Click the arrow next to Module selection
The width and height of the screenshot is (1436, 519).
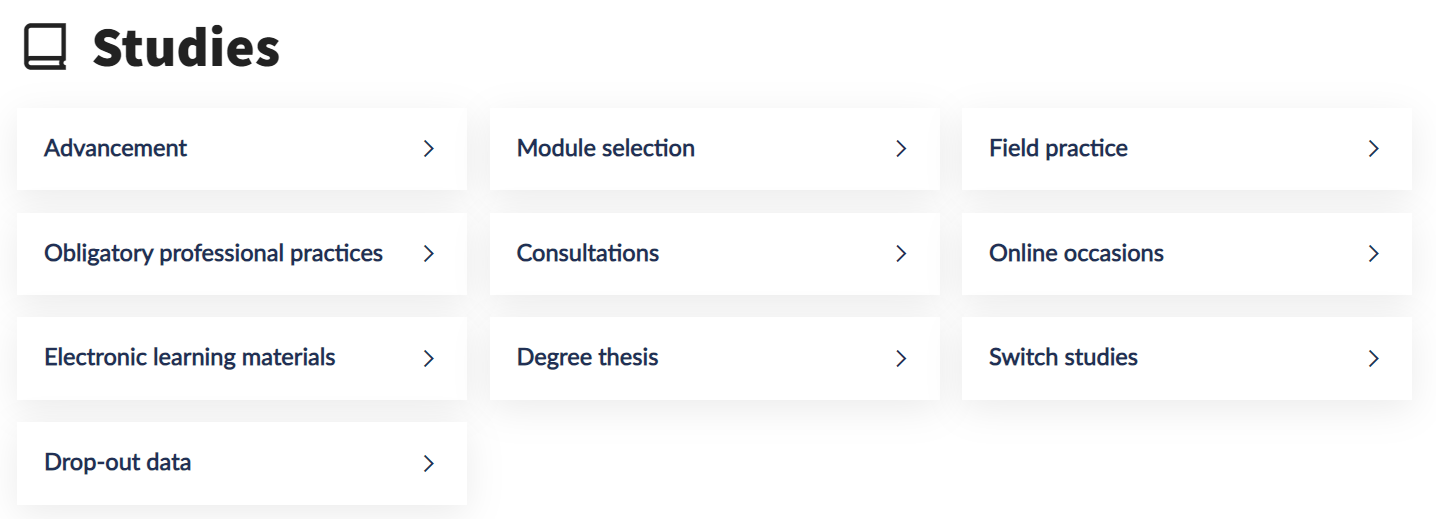point(901,149)
